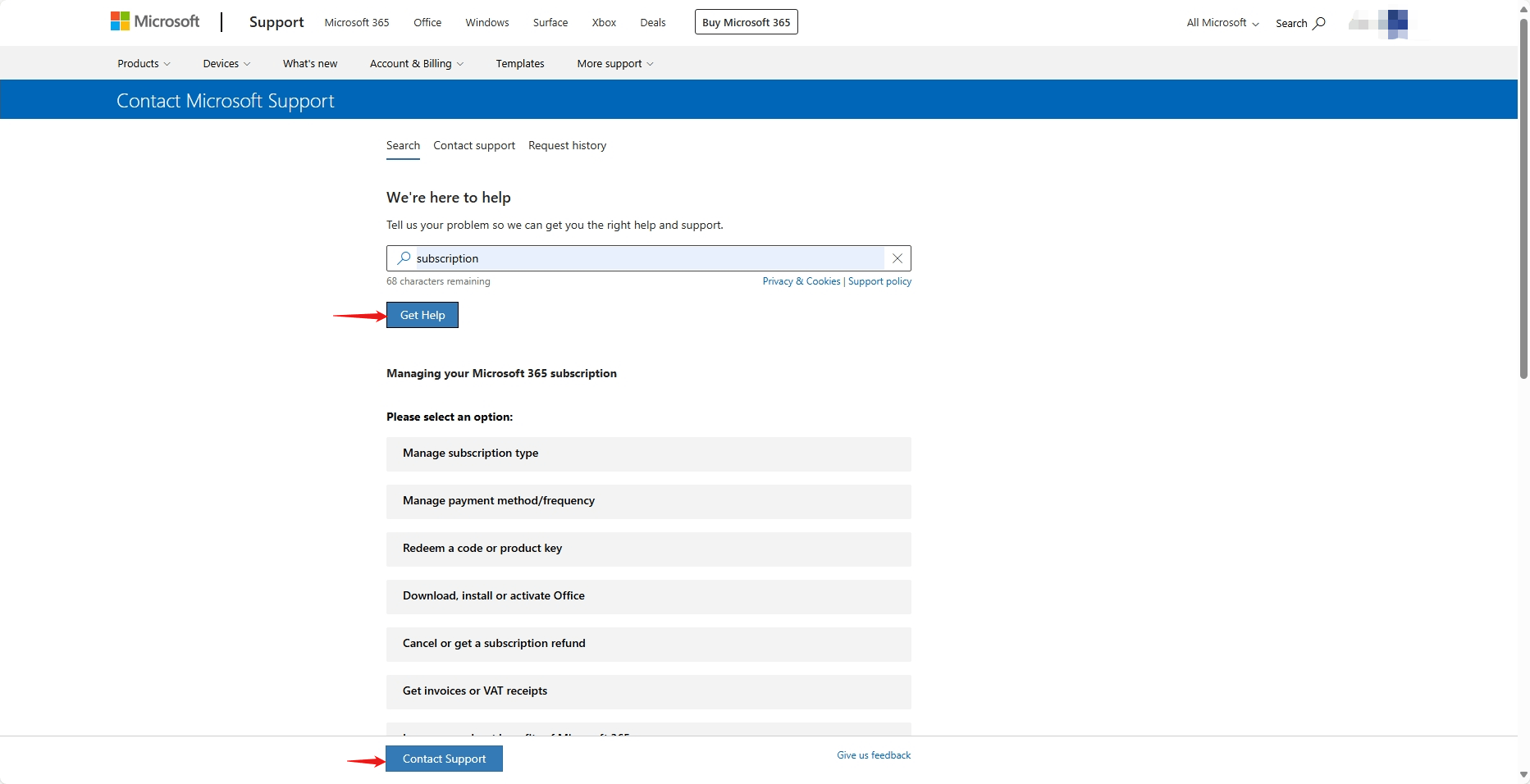Open the Support home link
The width and height of the screenshot is (1530, 784).
point(276,22)
